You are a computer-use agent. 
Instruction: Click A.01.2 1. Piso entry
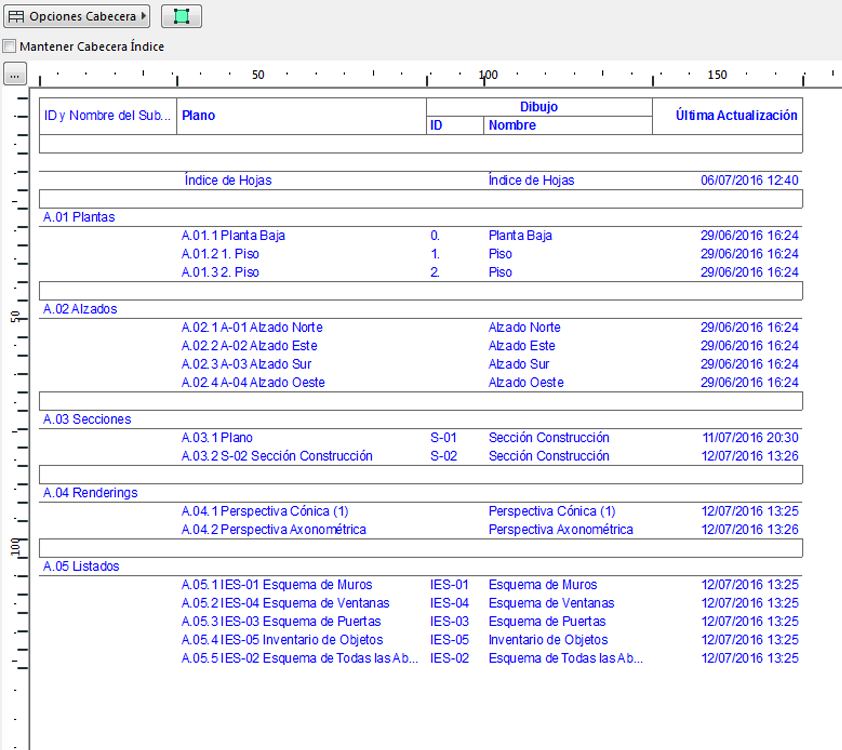click(x=220, y=253)
